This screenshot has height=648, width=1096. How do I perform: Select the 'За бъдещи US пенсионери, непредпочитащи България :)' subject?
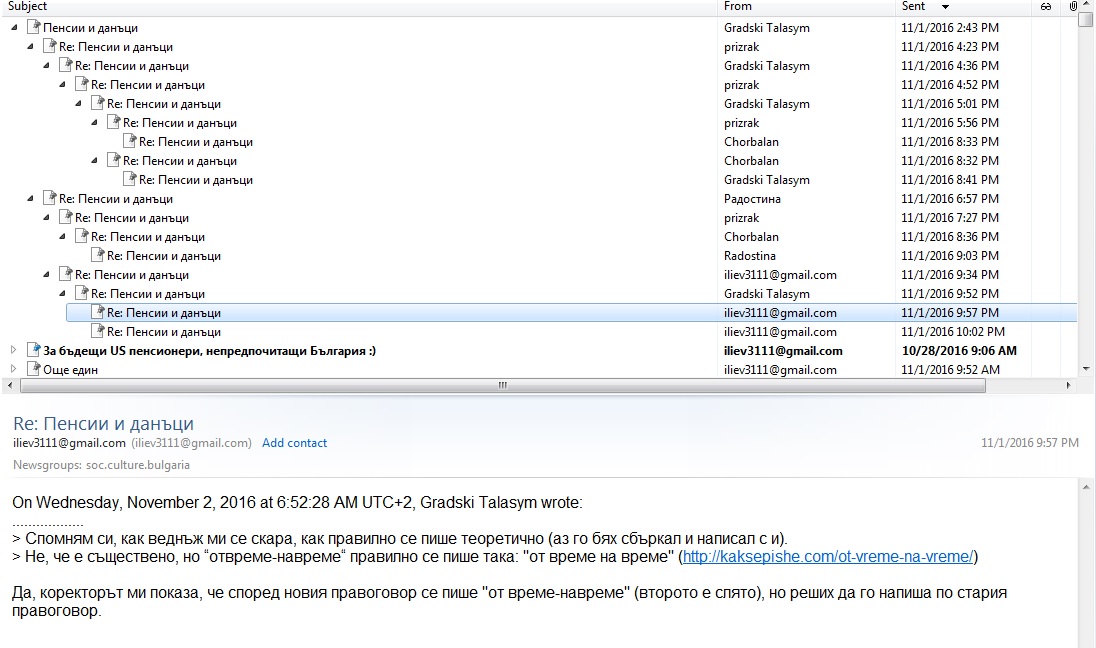click(x=210, y=350)
